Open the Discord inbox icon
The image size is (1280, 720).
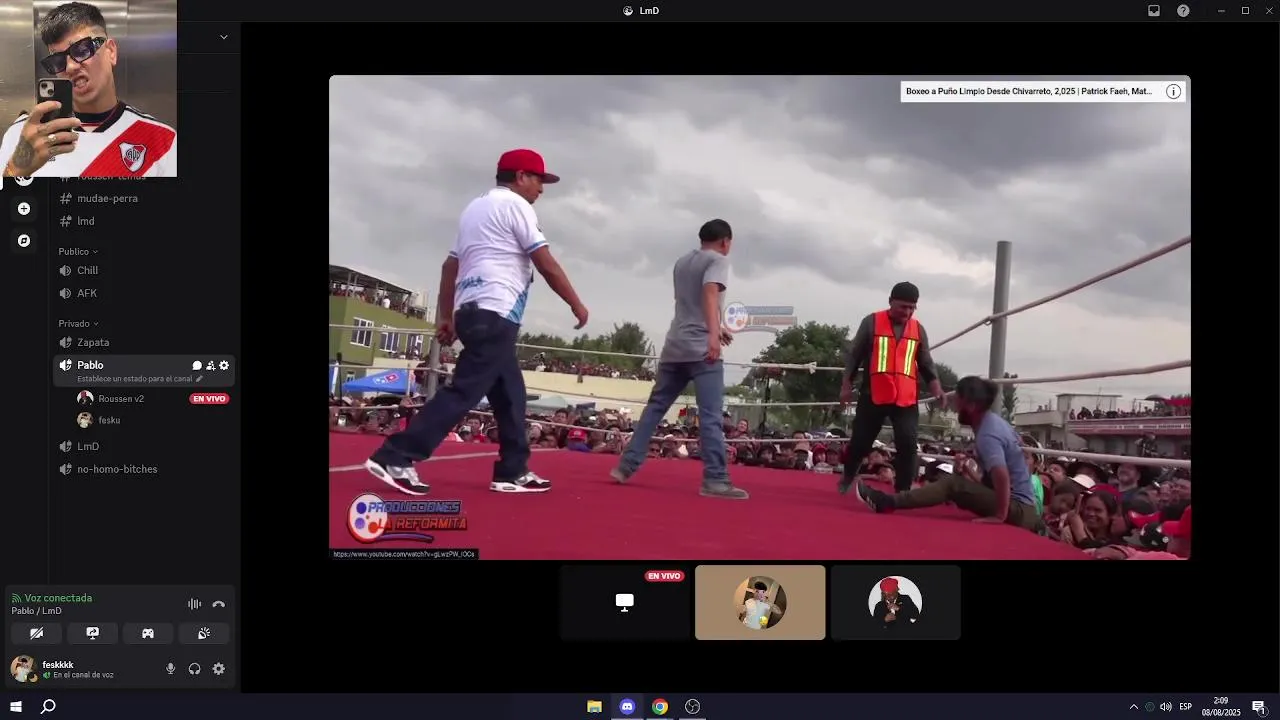(1154, 11)
